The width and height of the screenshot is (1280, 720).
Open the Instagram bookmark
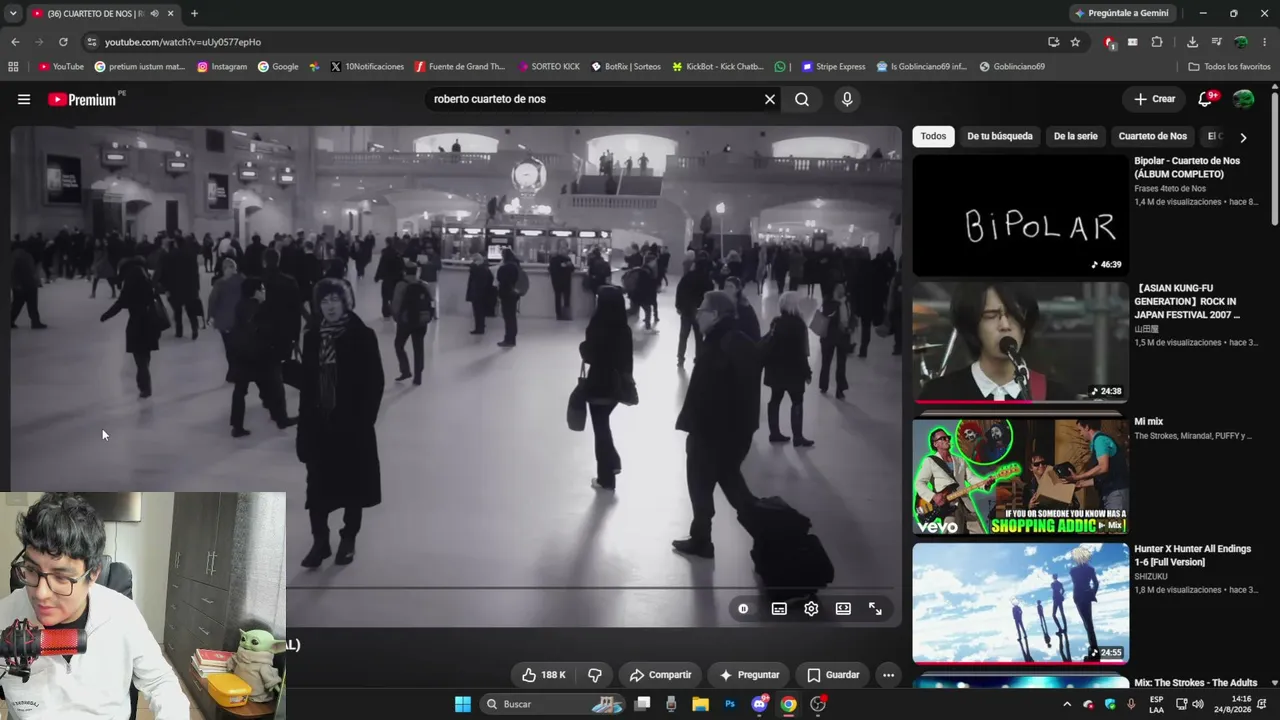pos(222,67)
